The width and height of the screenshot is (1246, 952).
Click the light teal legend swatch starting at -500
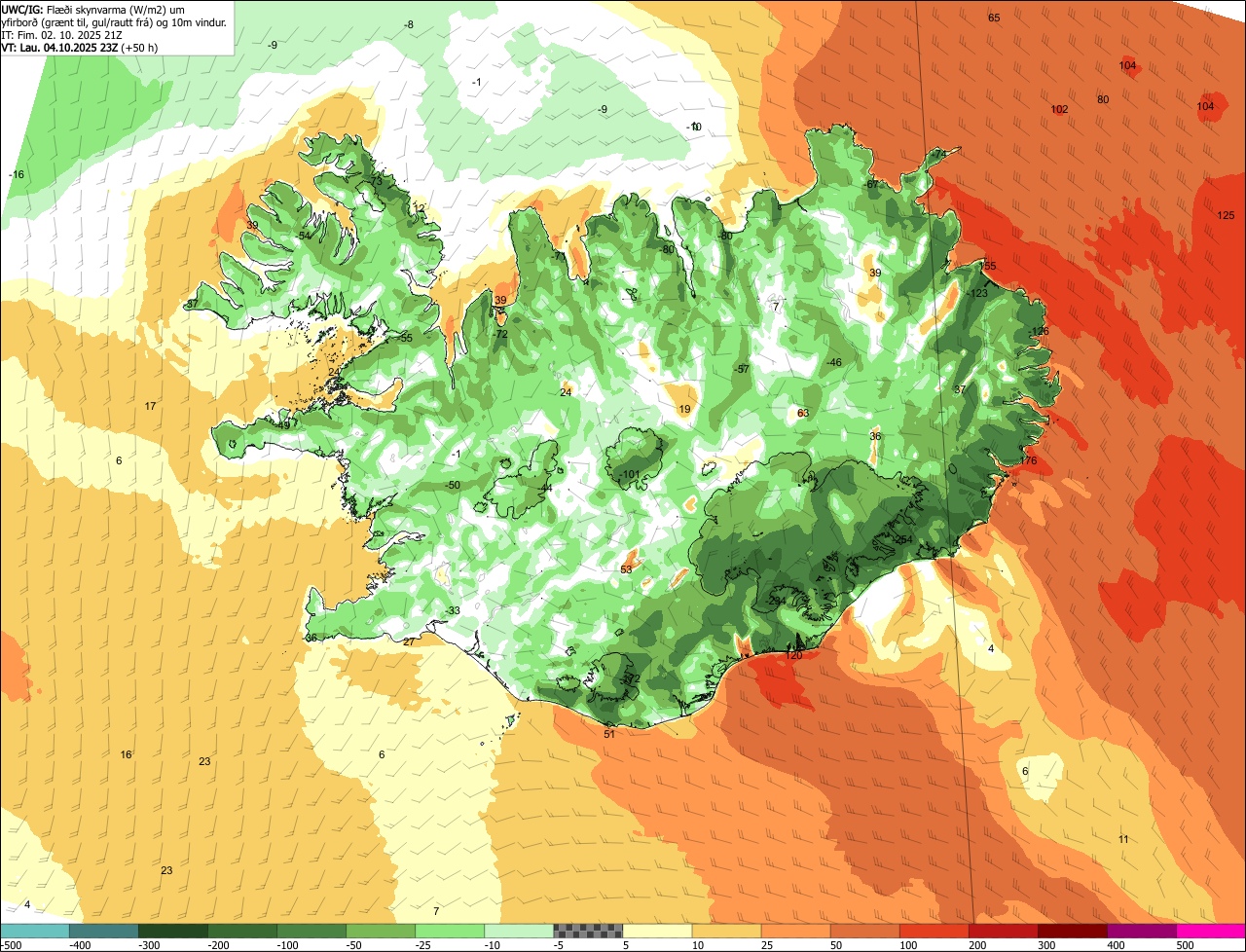35,931
